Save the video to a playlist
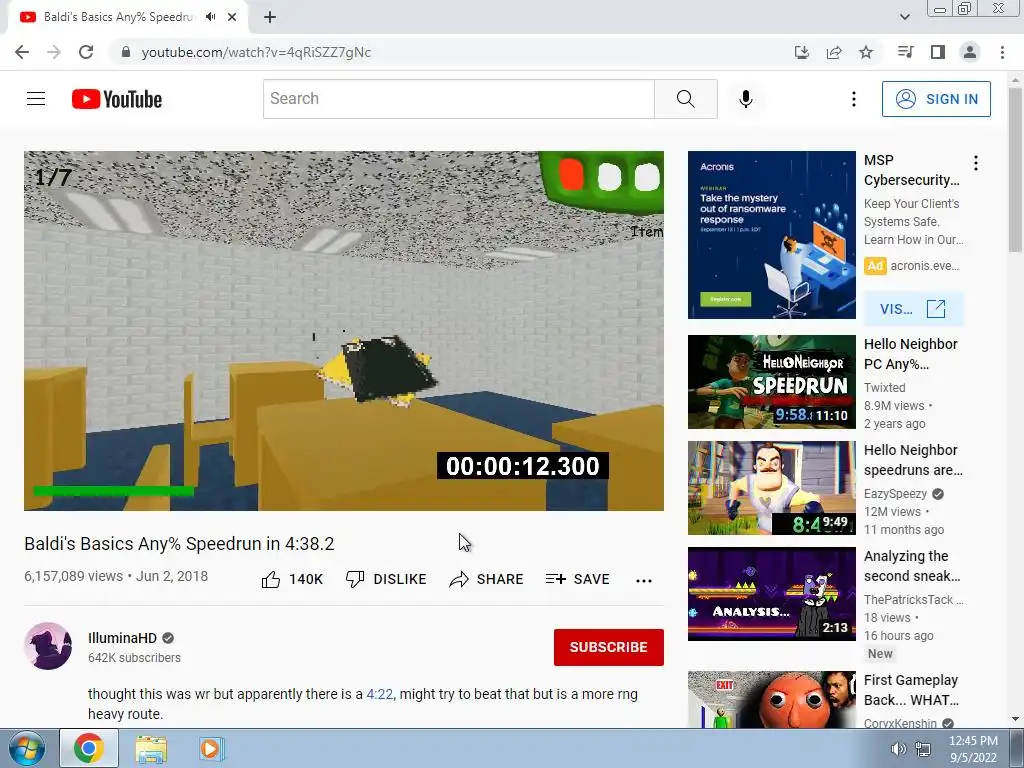The image size is (1024, 768). point(577,579)
